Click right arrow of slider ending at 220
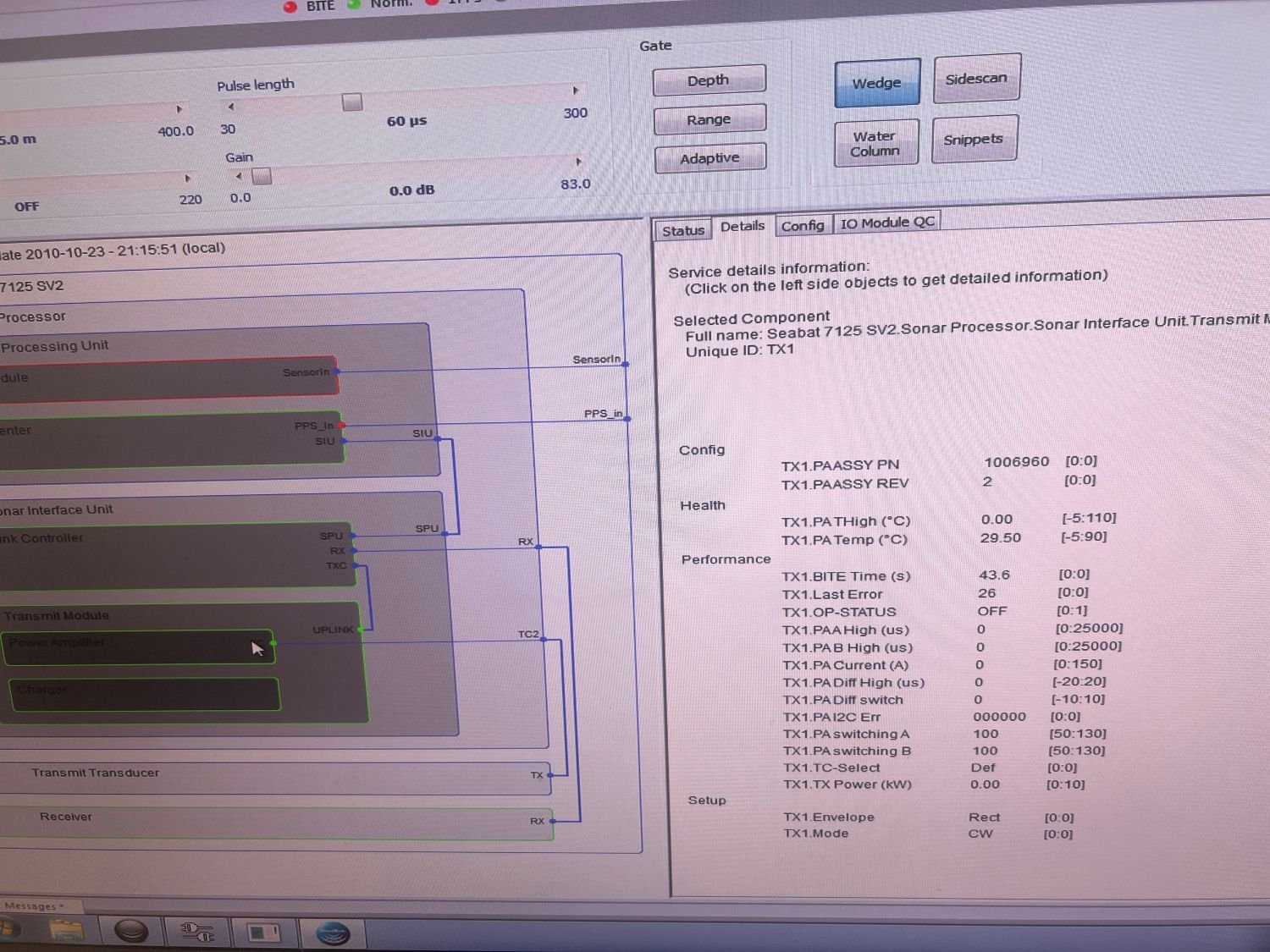Image resolution: width=1270 pixels, height=952 pixels. click(187, 179)
